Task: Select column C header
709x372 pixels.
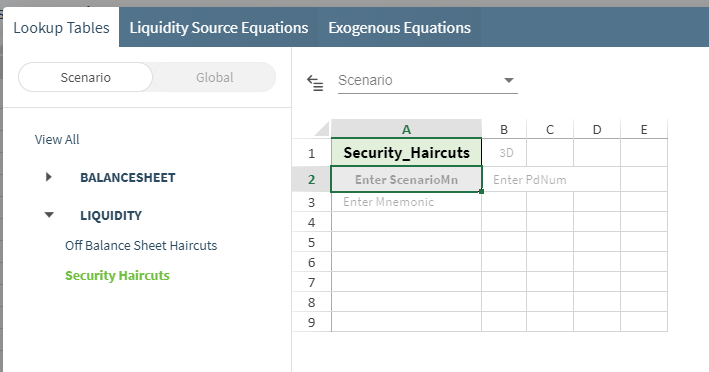Action: click(550, 129)
